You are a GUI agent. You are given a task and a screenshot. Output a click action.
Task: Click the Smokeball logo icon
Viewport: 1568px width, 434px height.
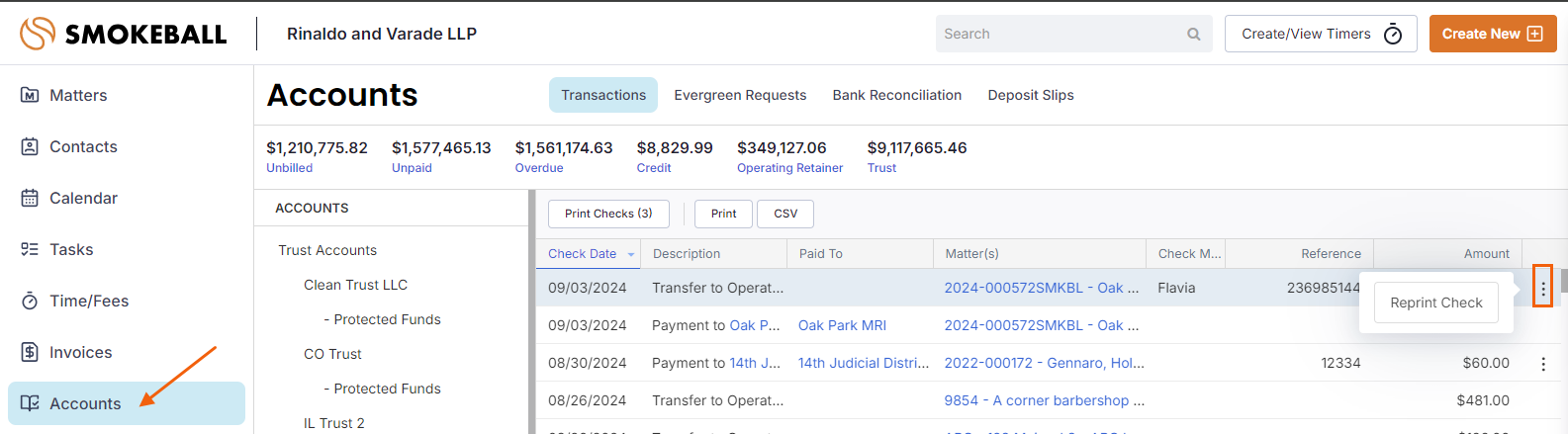point(38,34)
